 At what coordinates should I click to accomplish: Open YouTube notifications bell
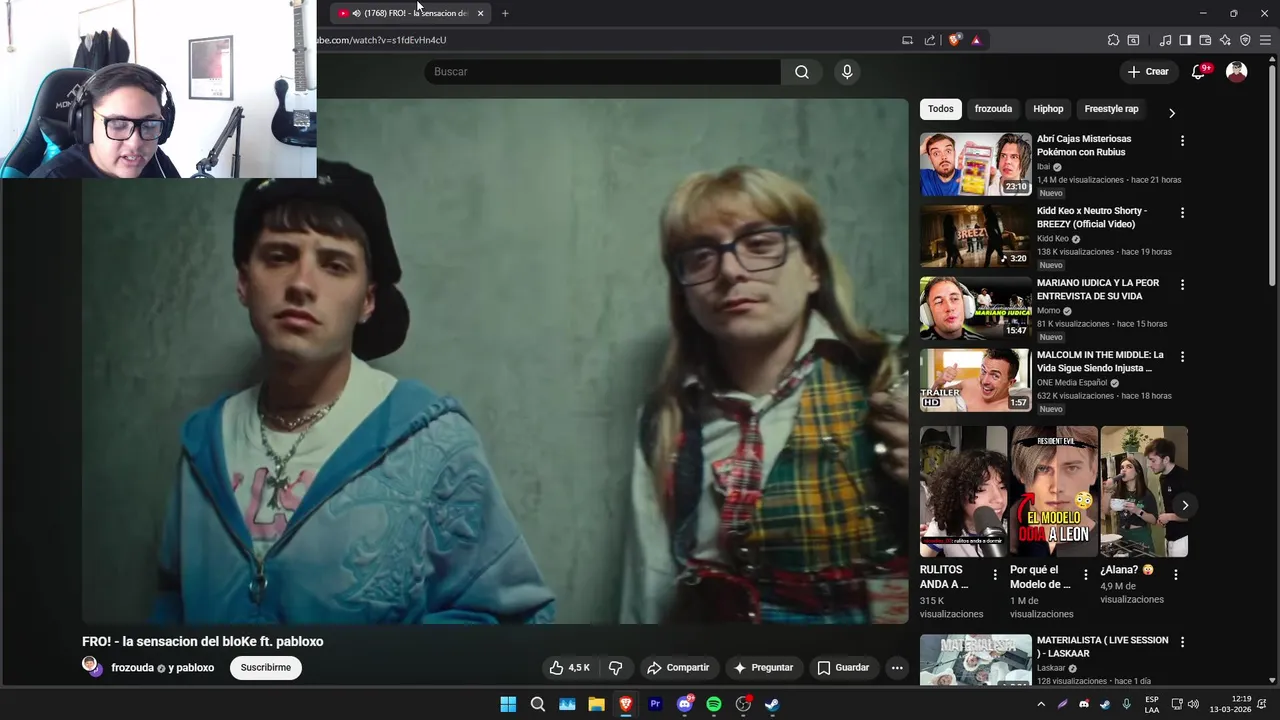pos(1199,72)
